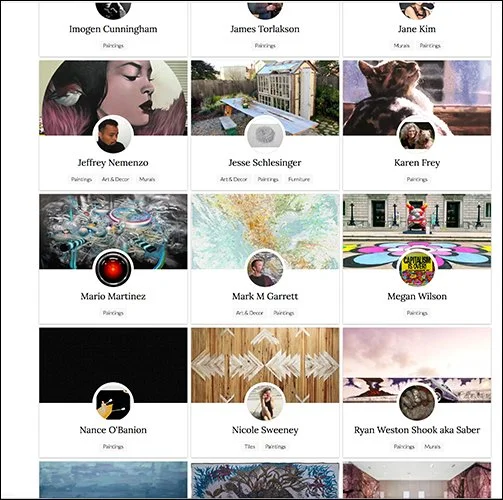Viewport: 503px width, 500px height.
Task: Open Mario Martinez's red eye avatar
Action: tap(113, 269)
